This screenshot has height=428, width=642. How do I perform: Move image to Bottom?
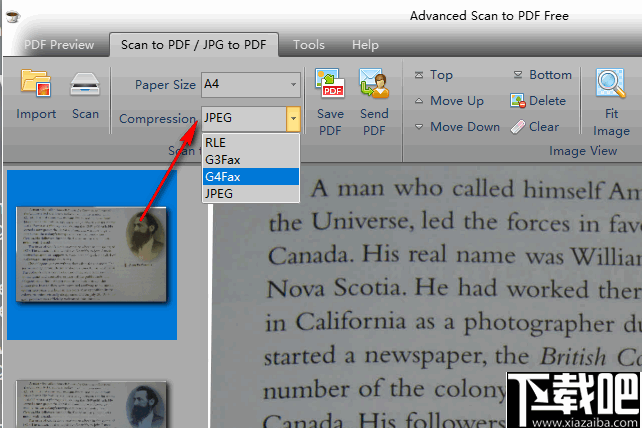543,75
